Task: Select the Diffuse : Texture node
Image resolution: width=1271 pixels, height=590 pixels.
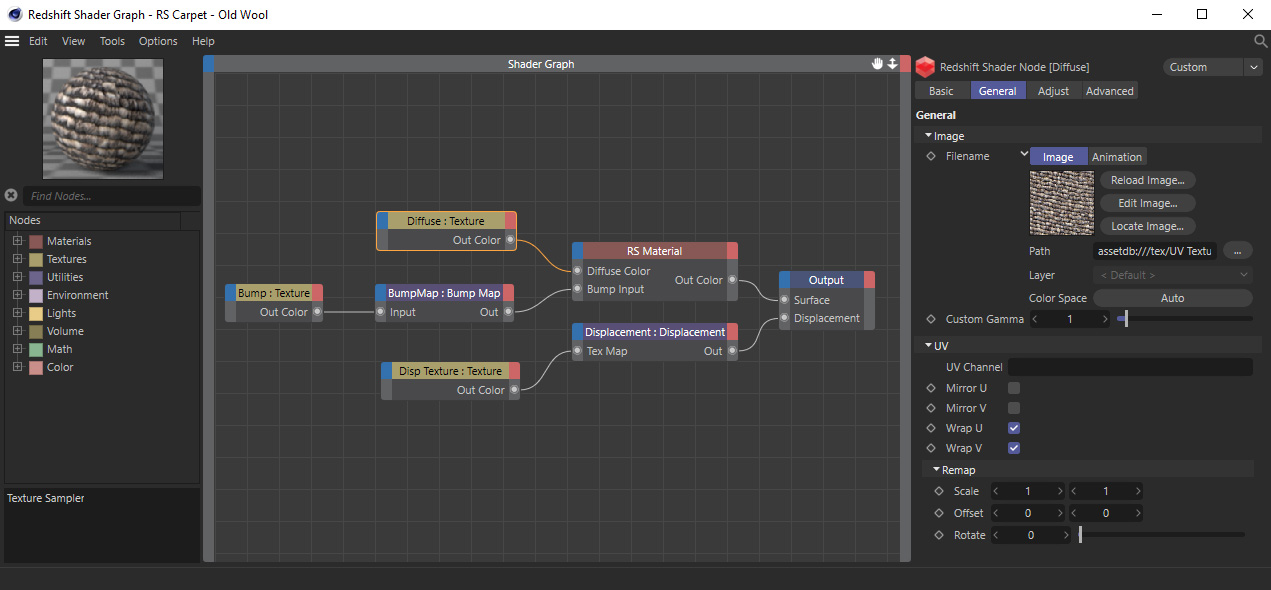Action: tap(445, 221)
